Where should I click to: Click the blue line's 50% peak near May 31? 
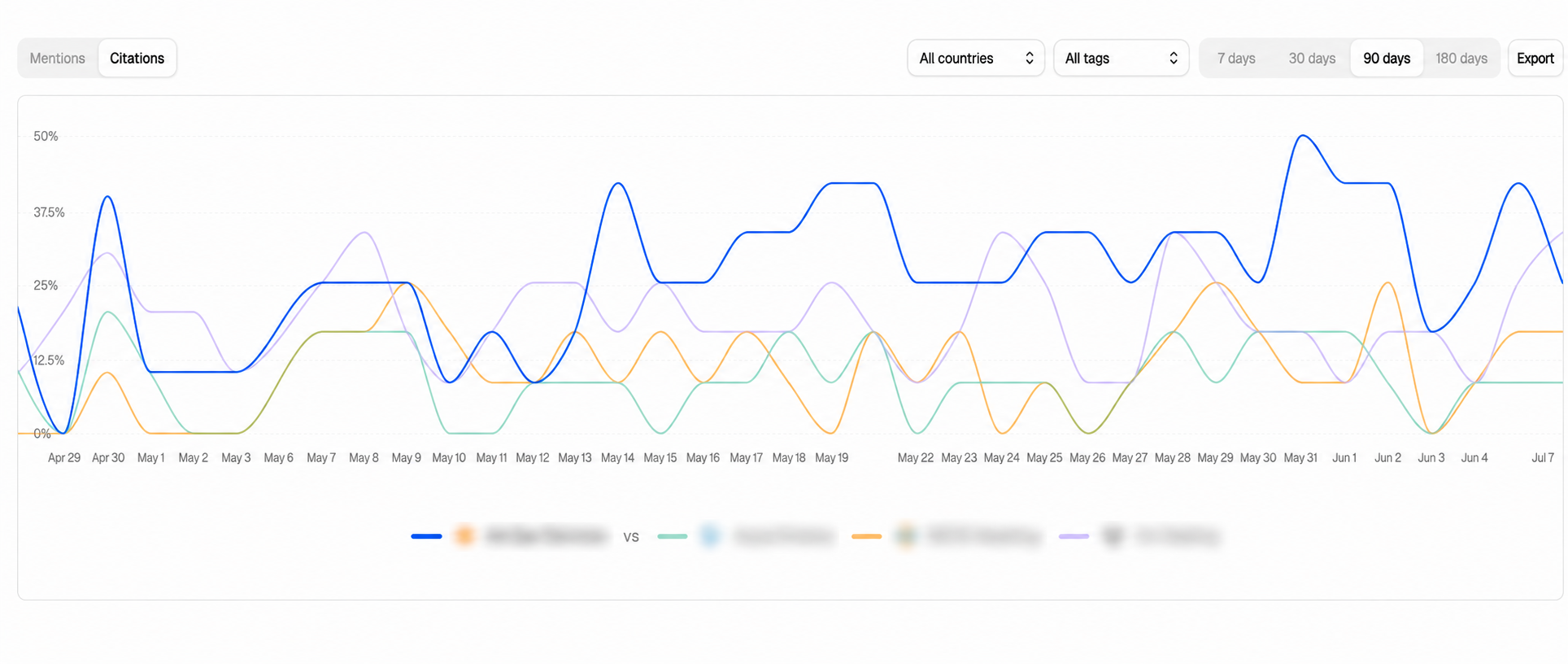(x=1303, y=136)
